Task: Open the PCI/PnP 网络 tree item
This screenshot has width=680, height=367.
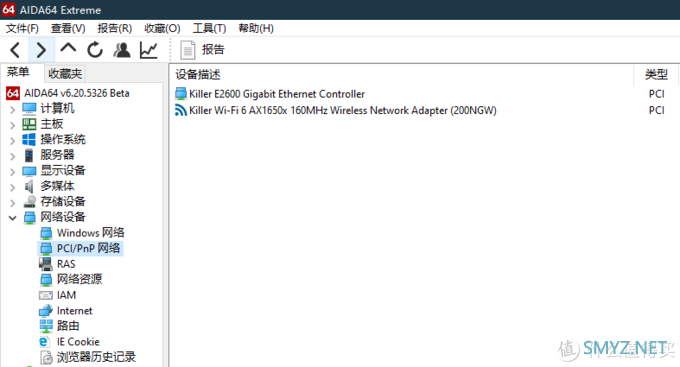Action: coord(88,248)
